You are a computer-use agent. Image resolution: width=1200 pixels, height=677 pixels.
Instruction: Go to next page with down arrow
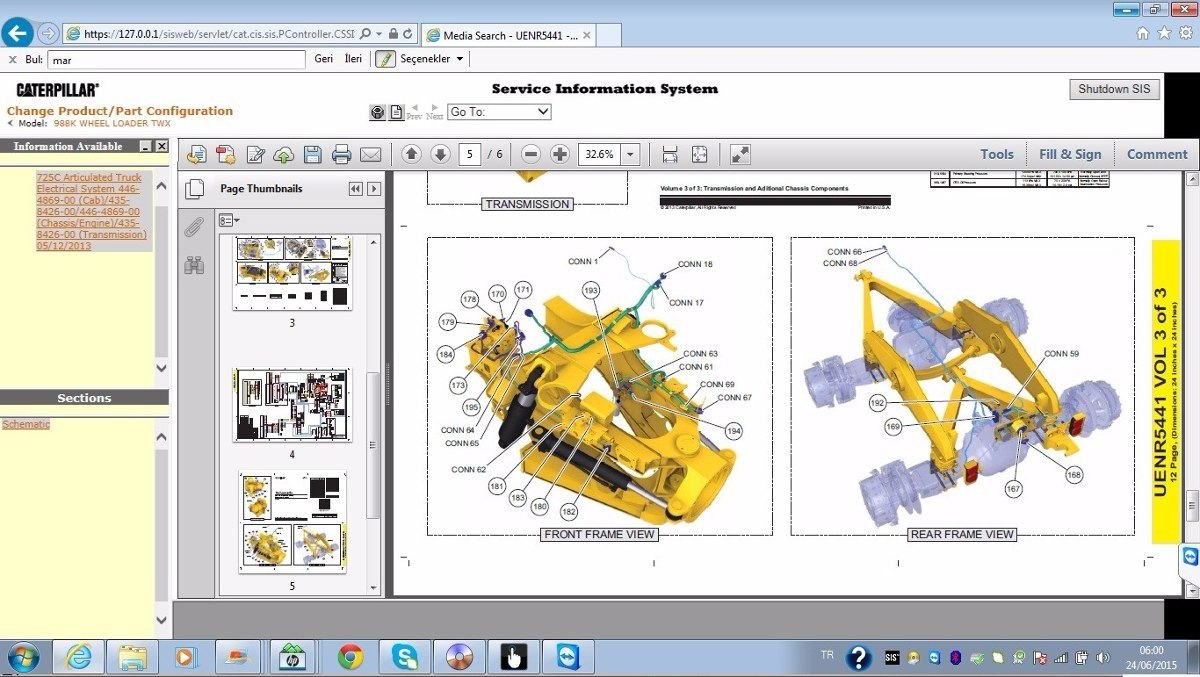[440, 154]
